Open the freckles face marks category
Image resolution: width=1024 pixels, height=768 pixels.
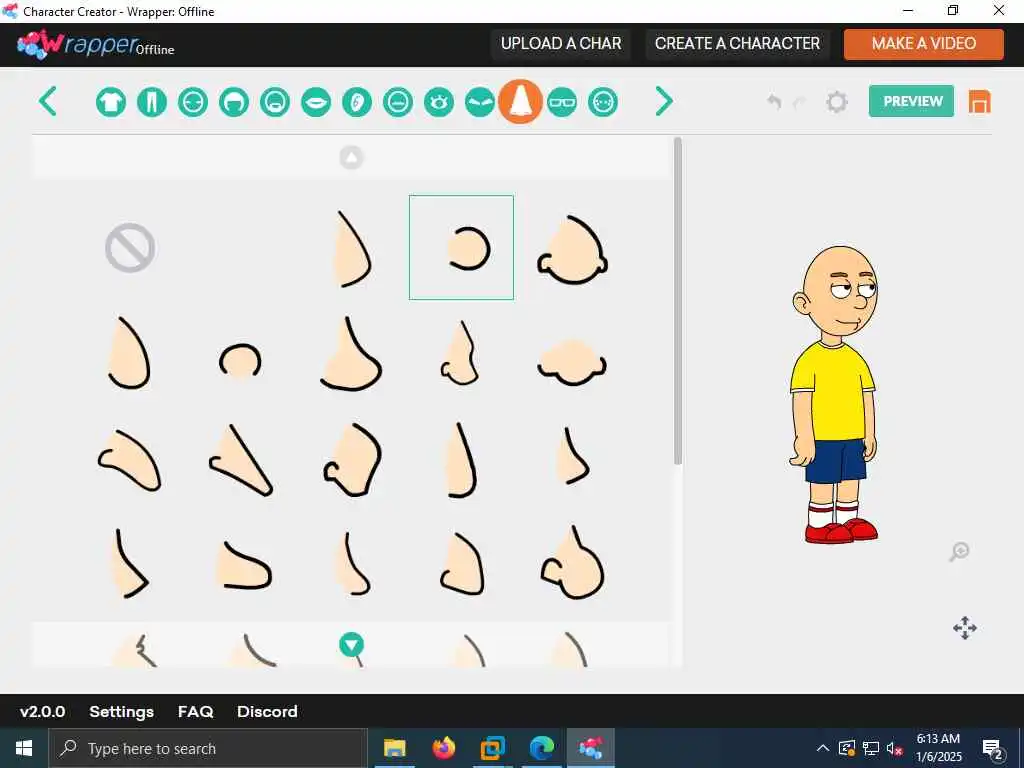point(603,103)
